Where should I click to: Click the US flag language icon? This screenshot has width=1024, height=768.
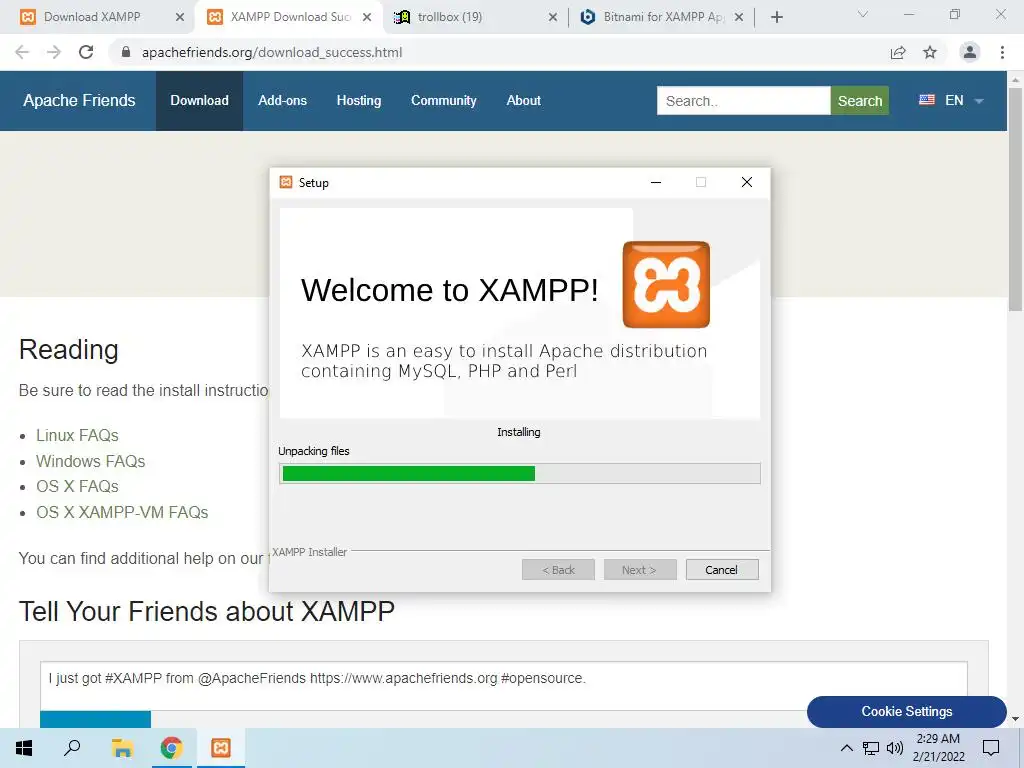[926, 100]
